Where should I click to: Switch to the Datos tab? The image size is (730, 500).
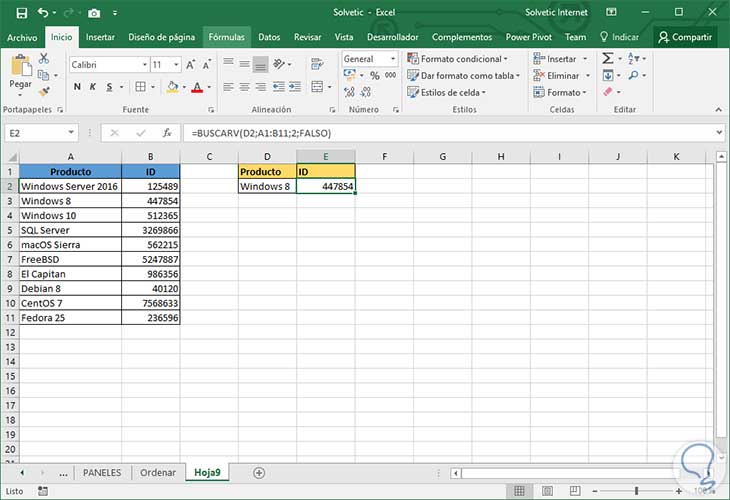[269, 37]
